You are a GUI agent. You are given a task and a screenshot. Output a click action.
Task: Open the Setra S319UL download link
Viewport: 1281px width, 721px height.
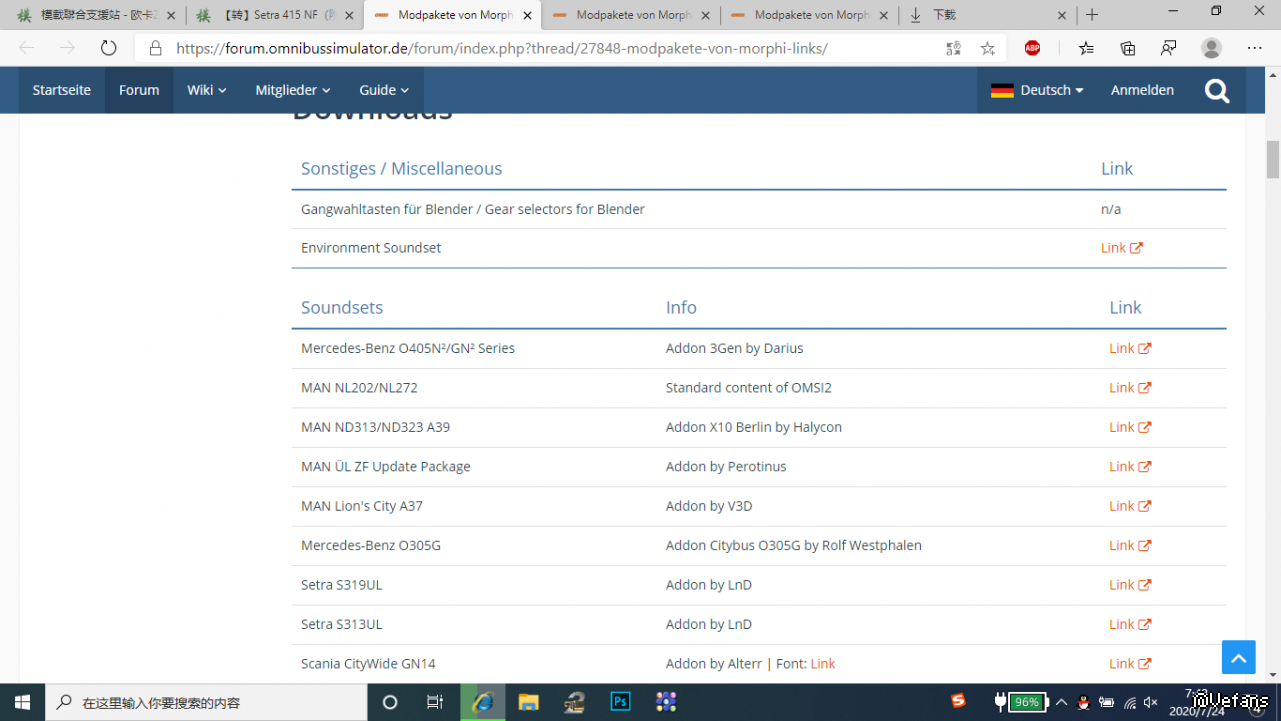point(1130,585)
